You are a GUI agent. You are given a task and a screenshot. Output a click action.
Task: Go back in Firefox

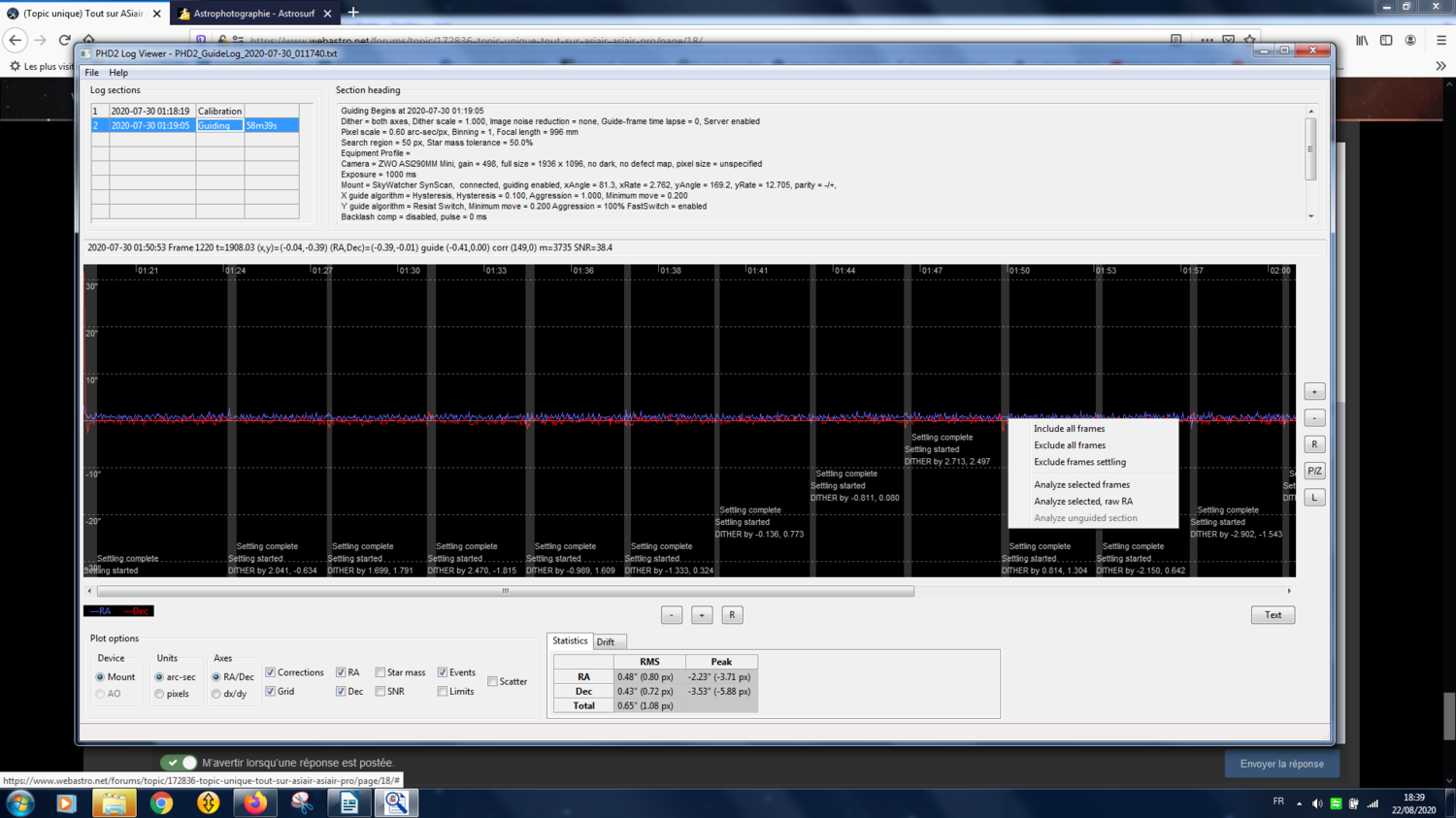16,40
